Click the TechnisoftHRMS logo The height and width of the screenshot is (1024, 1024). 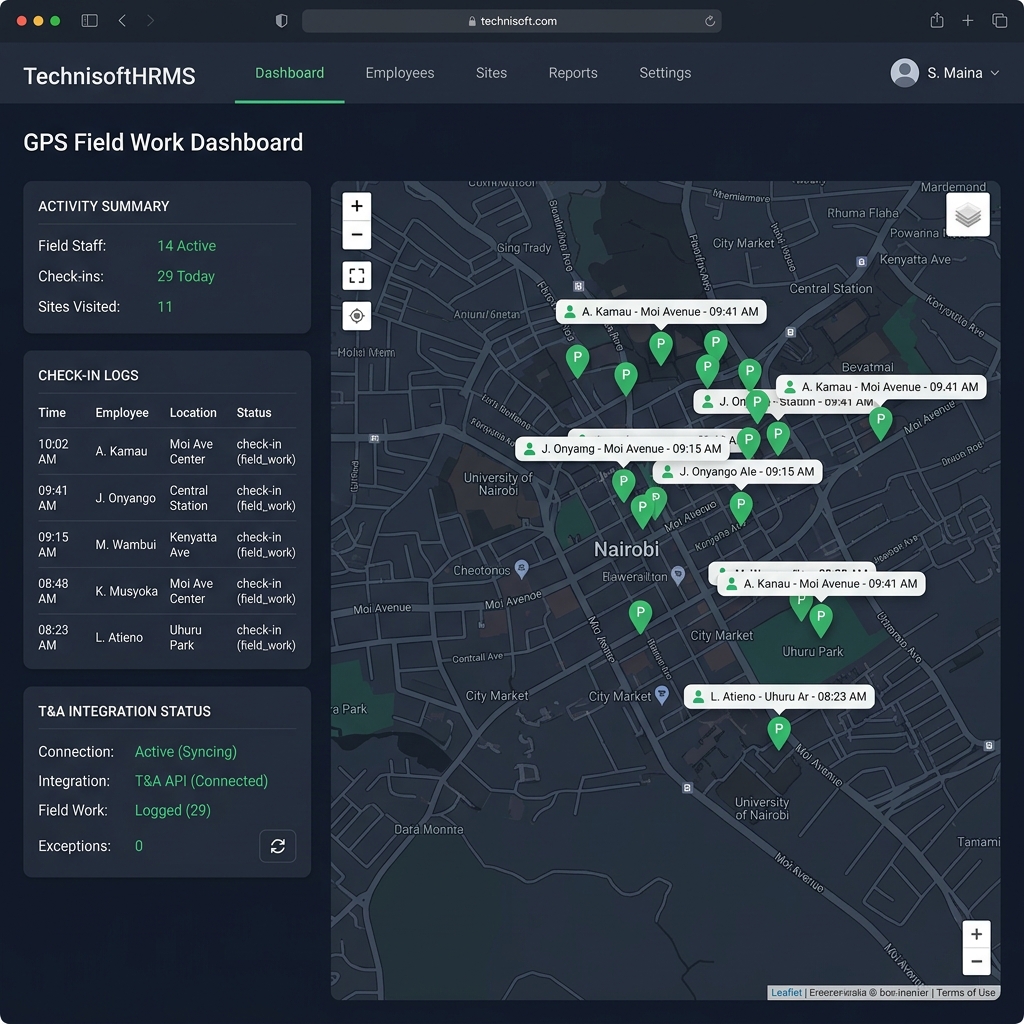pos(109,76)
